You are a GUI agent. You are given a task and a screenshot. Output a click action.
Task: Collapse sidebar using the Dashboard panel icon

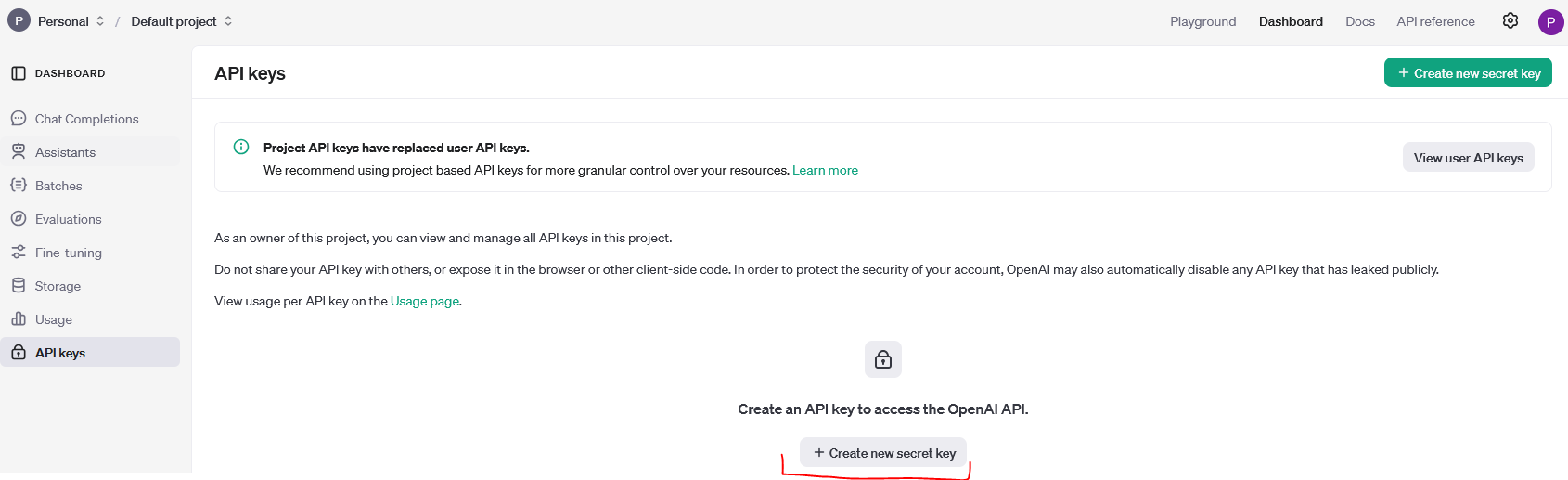point(19,73)
